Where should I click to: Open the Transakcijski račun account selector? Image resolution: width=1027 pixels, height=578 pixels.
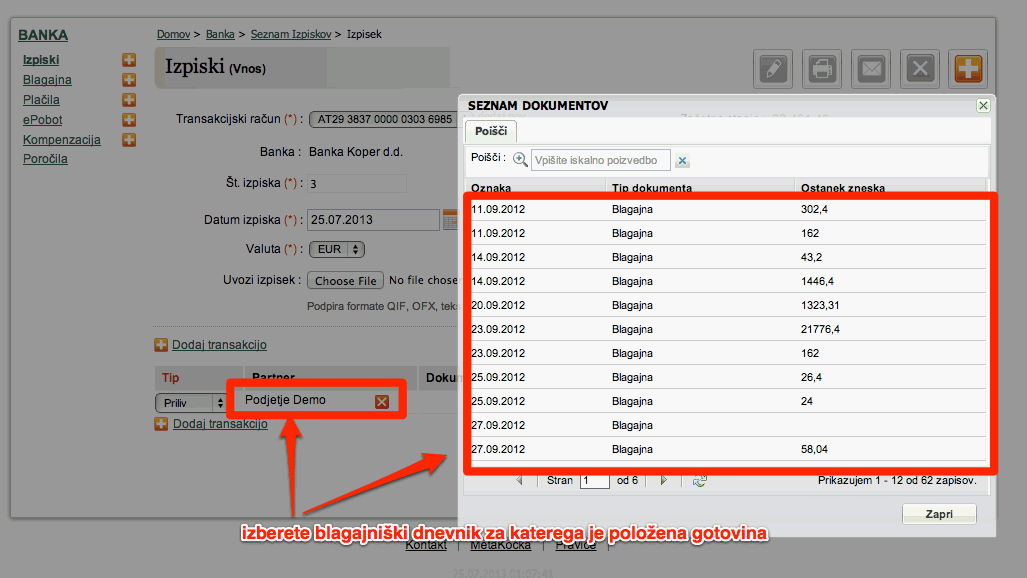[384, 119]
